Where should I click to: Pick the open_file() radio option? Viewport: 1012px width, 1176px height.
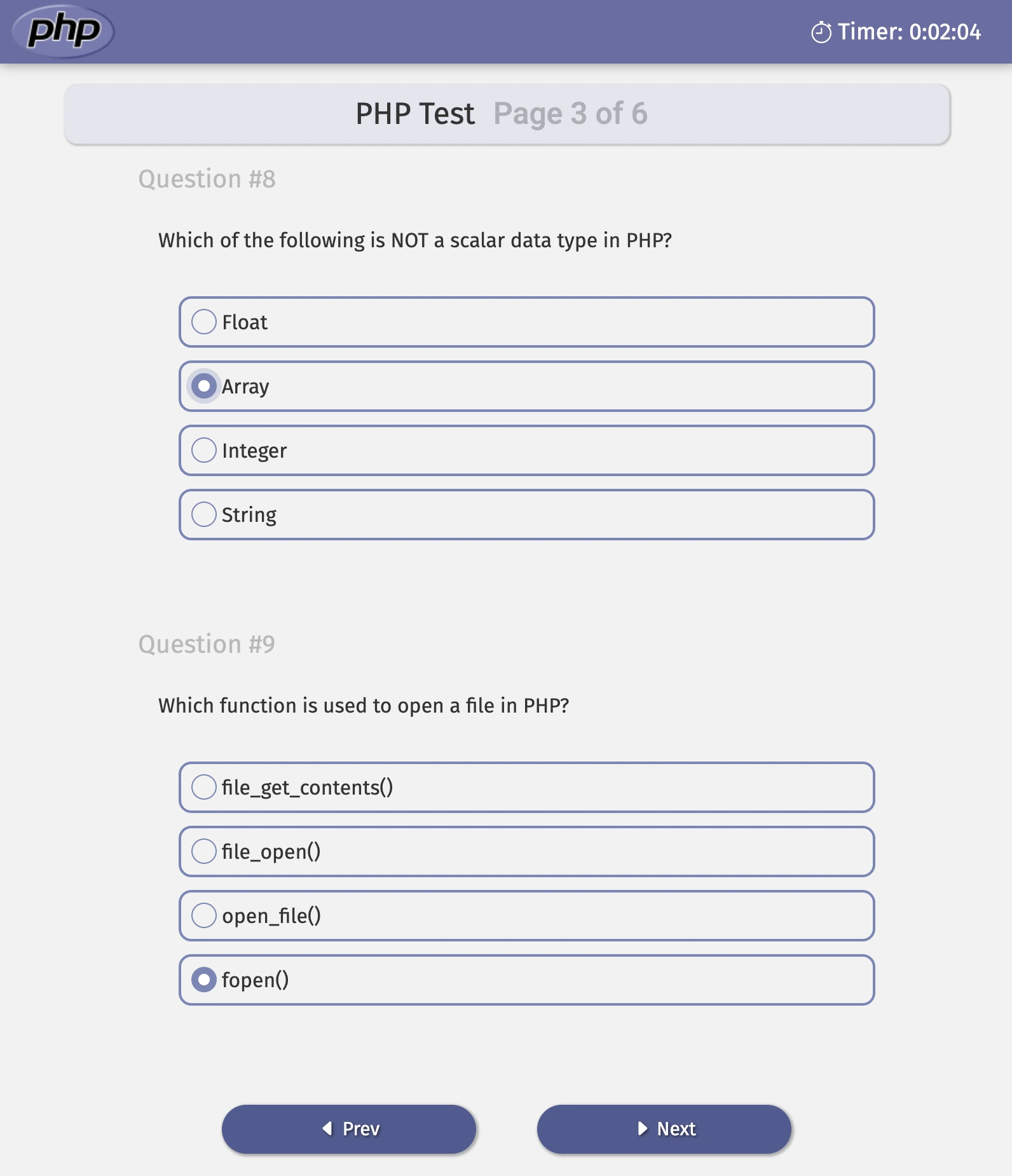pos(204,915)
